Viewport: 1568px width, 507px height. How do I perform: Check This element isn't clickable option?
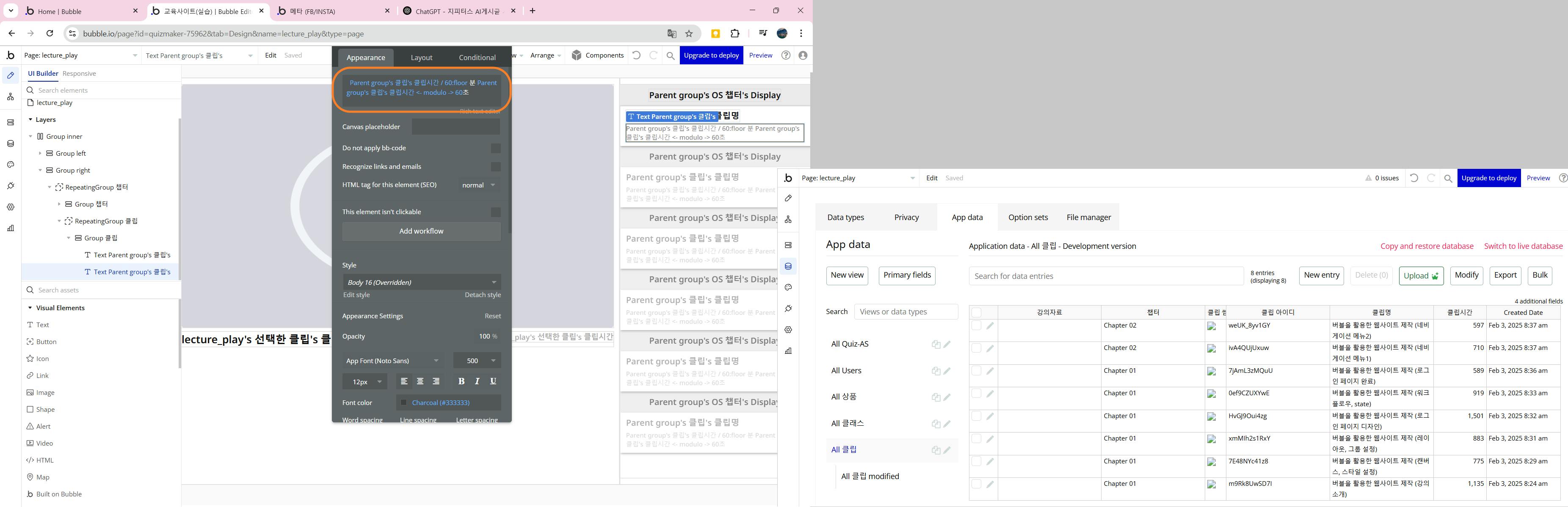tap(495, 212)
